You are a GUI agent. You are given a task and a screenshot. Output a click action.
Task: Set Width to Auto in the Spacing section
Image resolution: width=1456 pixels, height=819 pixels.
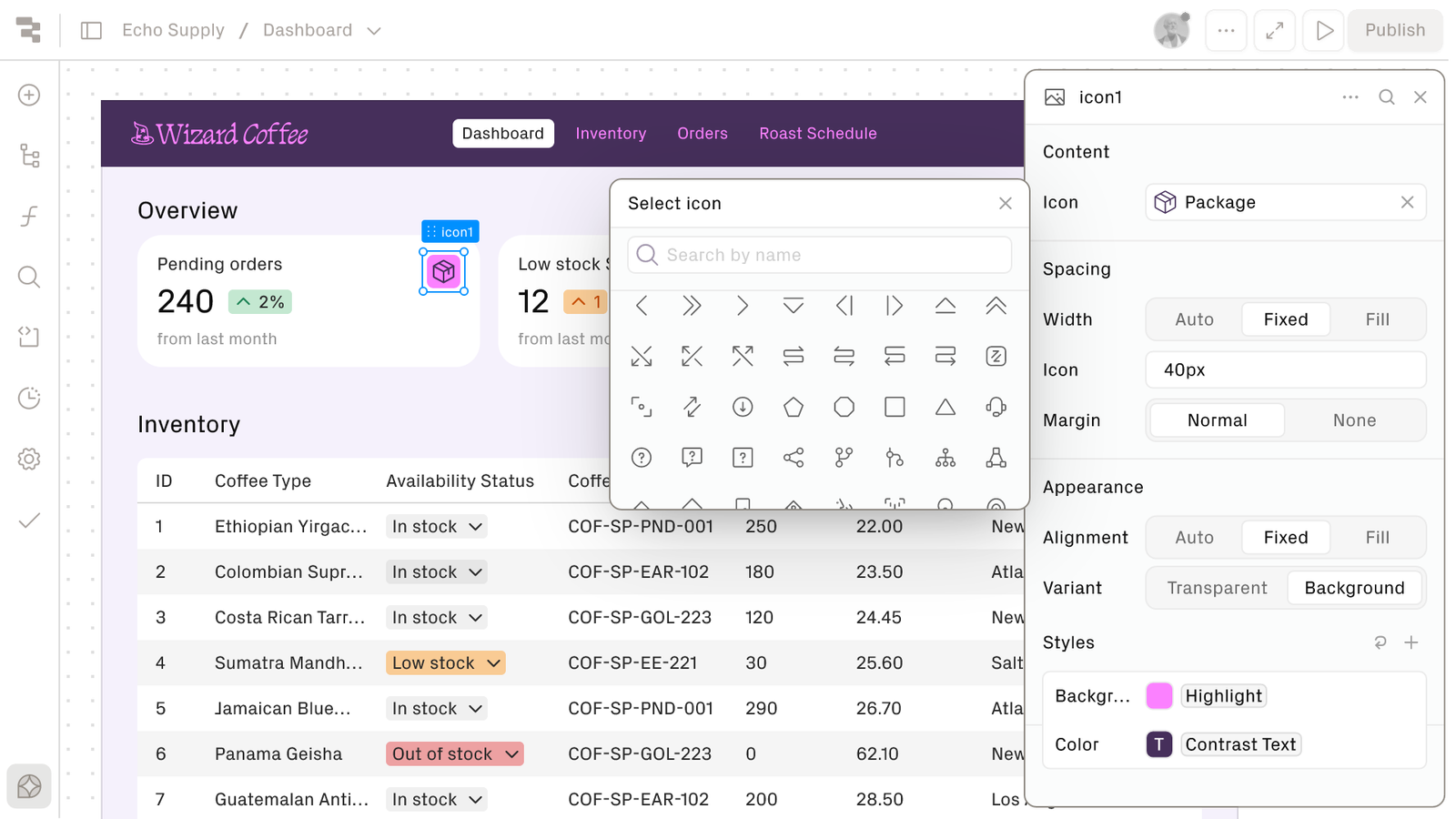[x=1193, y=319]
